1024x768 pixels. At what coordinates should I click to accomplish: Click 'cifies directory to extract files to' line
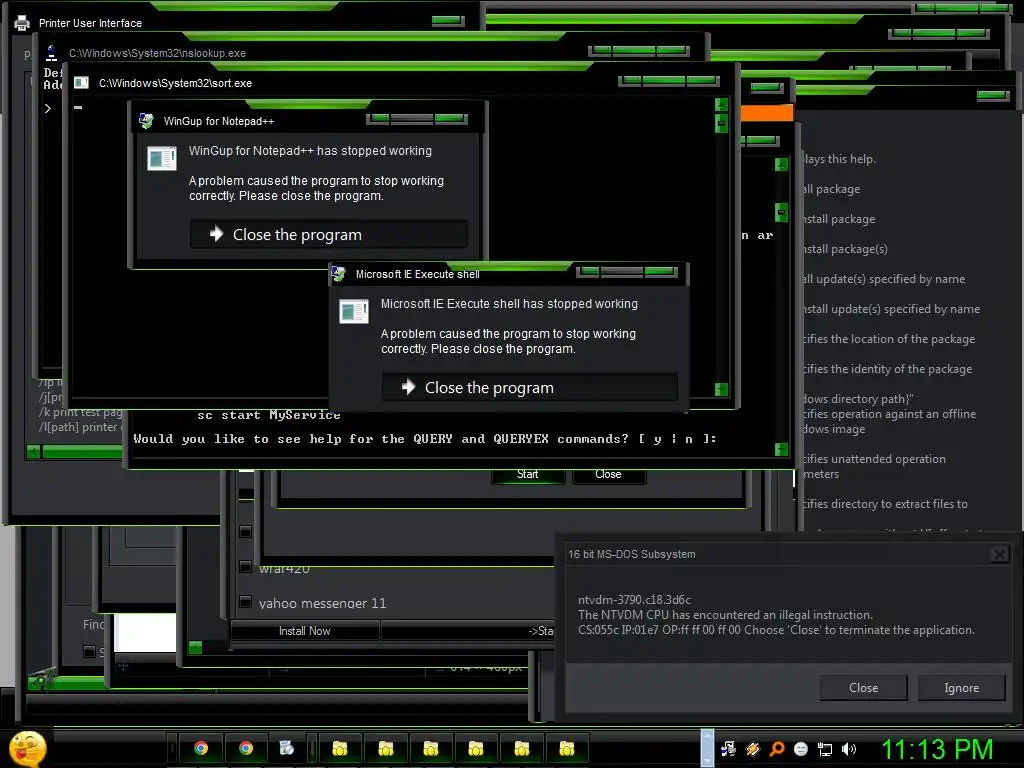pos(886,504)
